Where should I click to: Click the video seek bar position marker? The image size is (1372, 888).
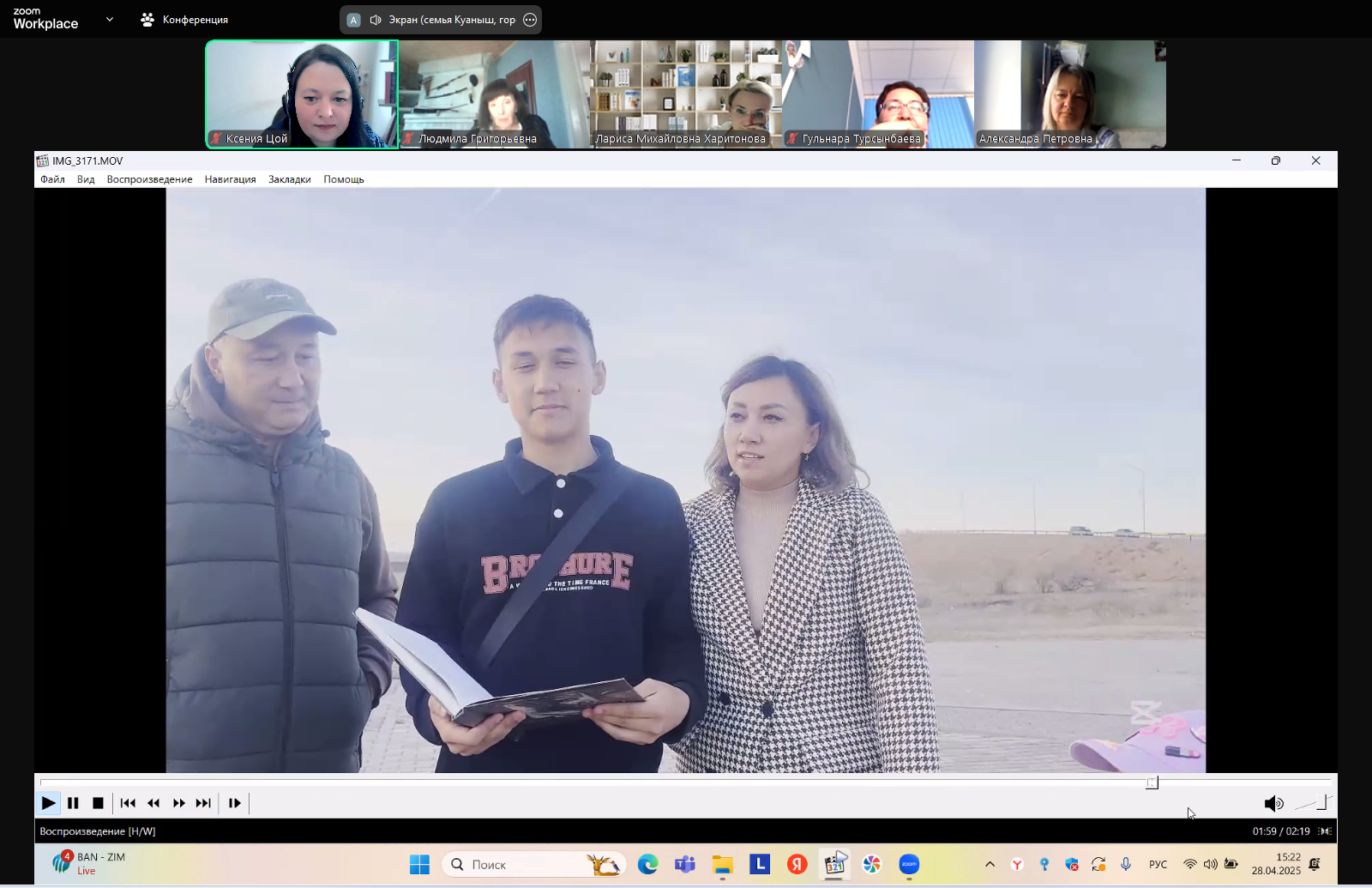[1152, 782]
